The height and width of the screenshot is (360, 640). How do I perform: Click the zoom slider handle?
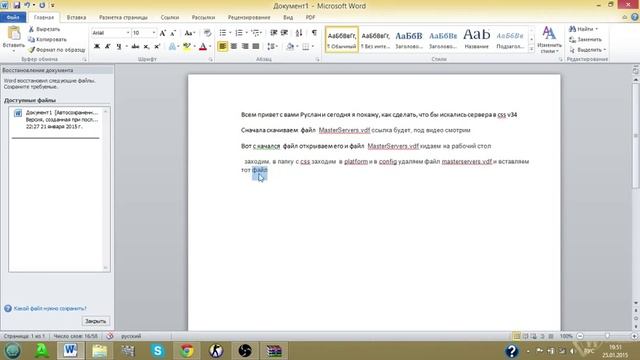pyautogui.click(x=607, y=336)
